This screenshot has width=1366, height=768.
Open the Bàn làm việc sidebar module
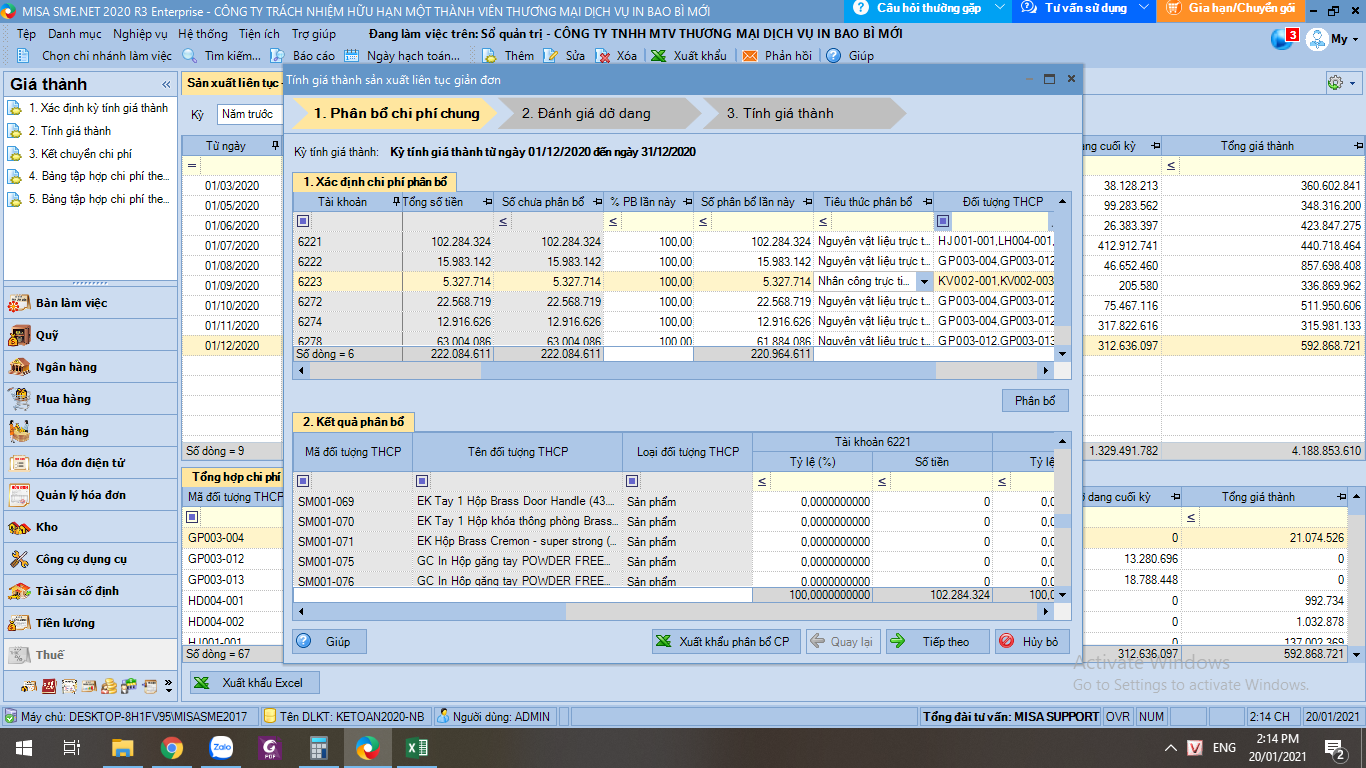coord(90,303)
